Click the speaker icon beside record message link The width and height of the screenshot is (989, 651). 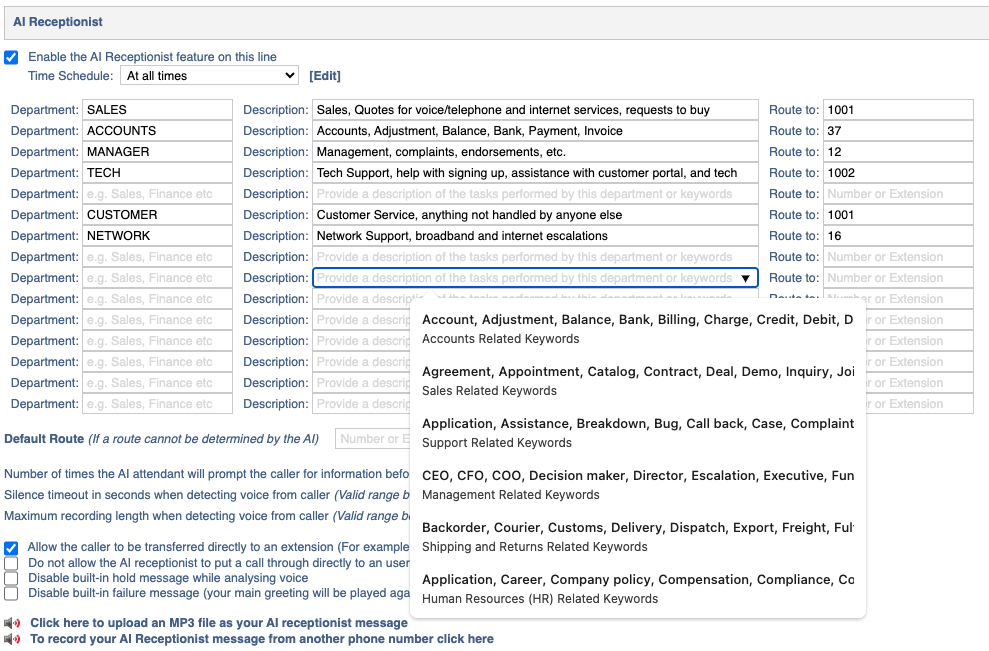point(12,639)
